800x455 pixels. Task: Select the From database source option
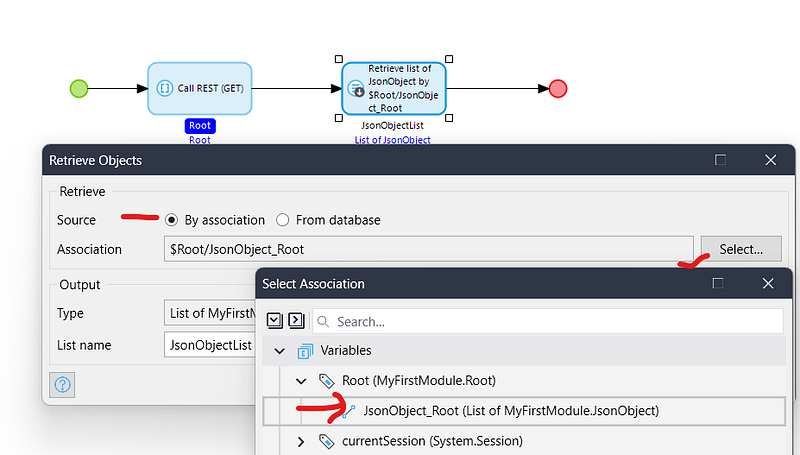(283, 220)
